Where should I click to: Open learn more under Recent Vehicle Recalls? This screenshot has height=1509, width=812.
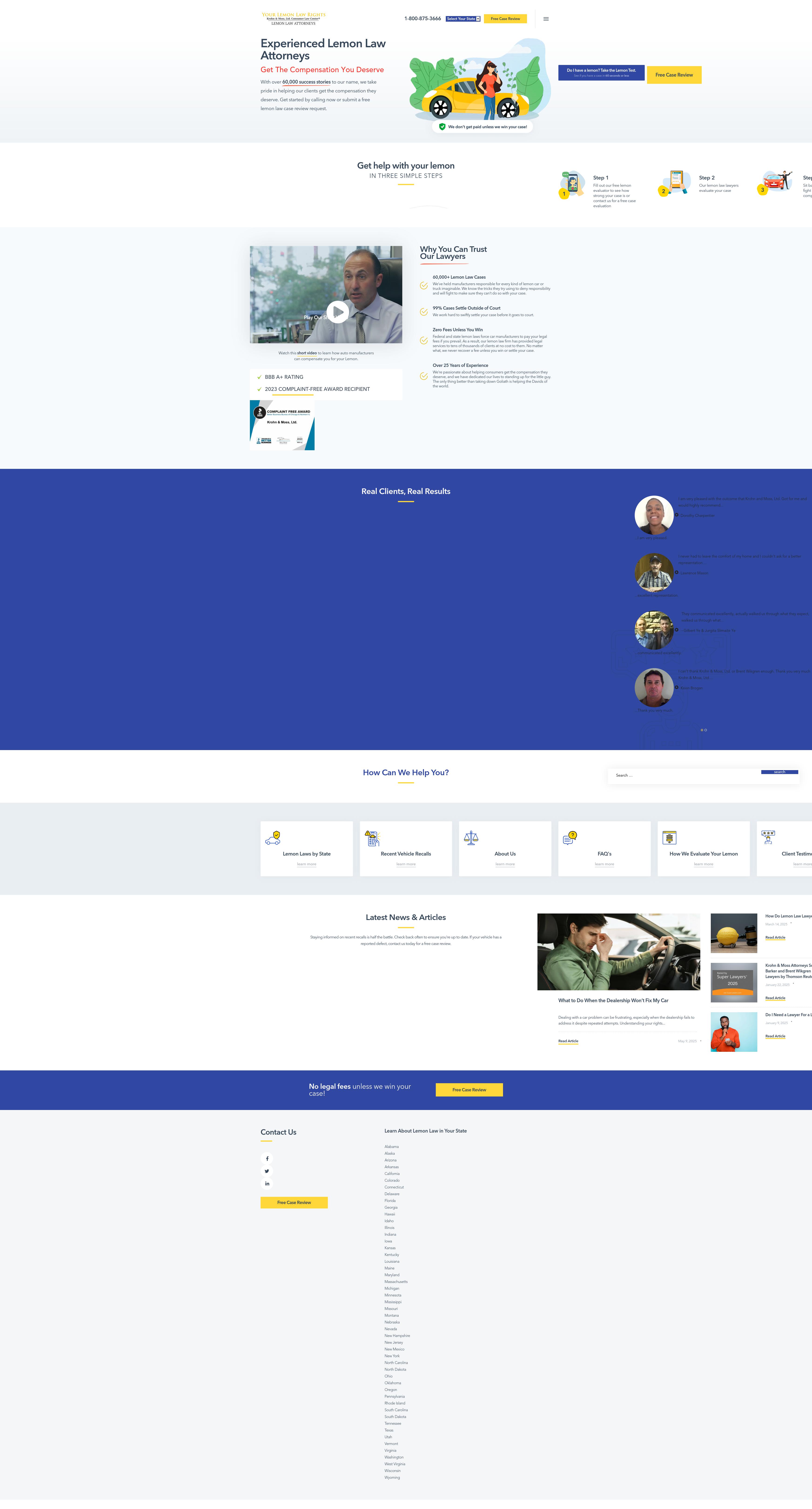pyautogui.click(x=406, y=865)
